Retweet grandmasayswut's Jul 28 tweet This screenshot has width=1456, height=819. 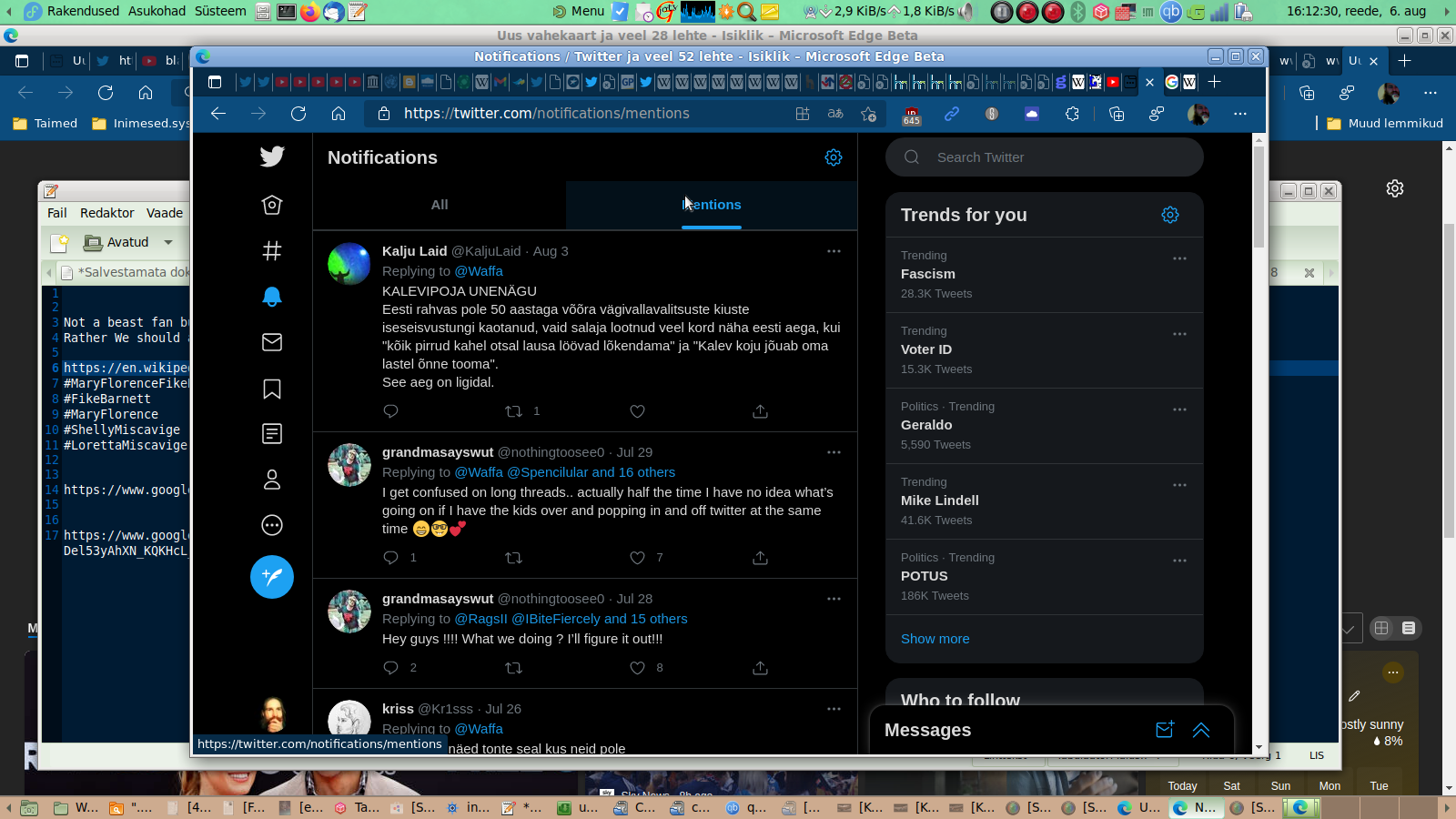pos(514,668)
